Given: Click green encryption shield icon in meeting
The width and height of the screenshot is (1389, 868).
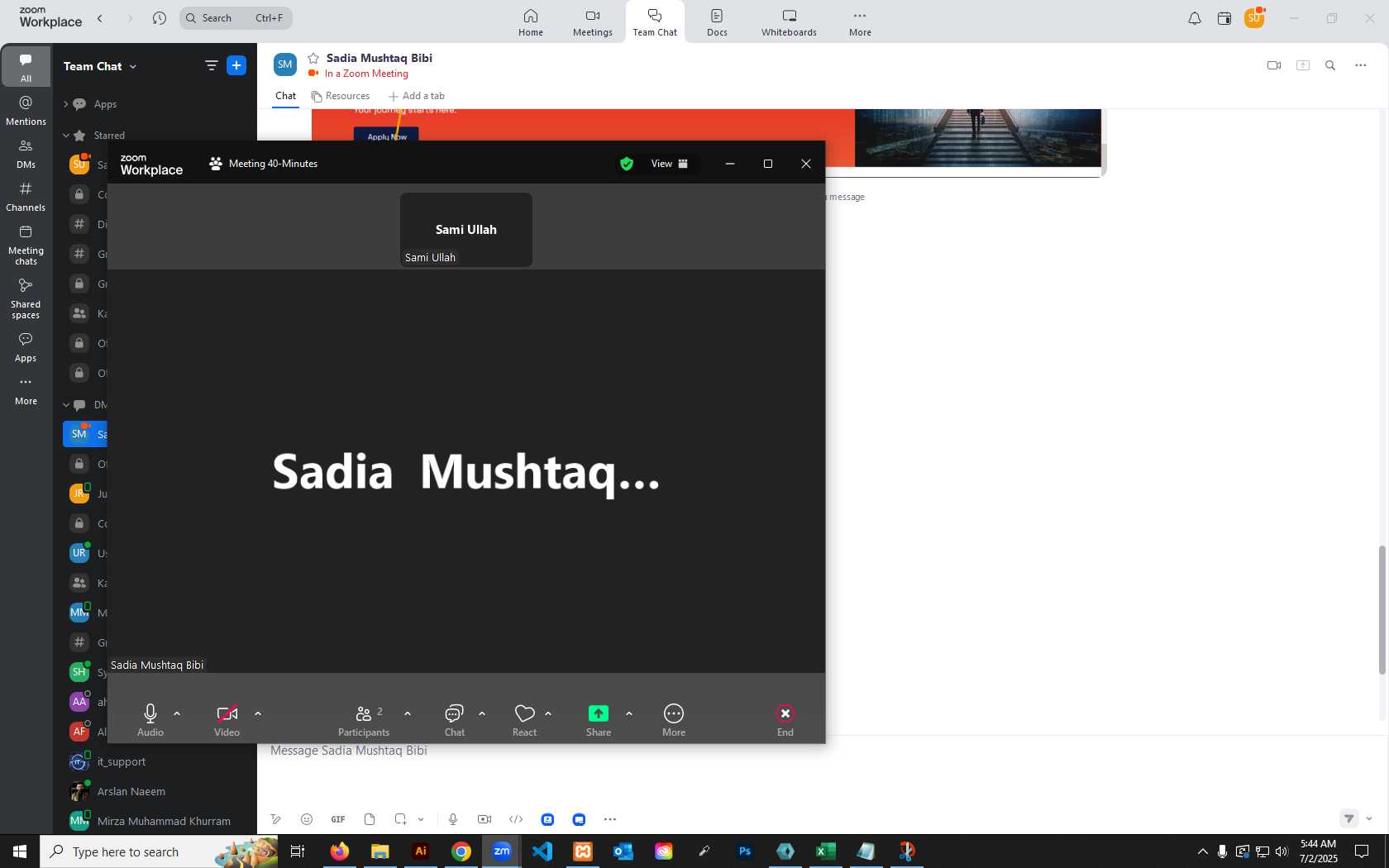Looking at the screenshot, I should pyautogui.click(x=627, y=164).
